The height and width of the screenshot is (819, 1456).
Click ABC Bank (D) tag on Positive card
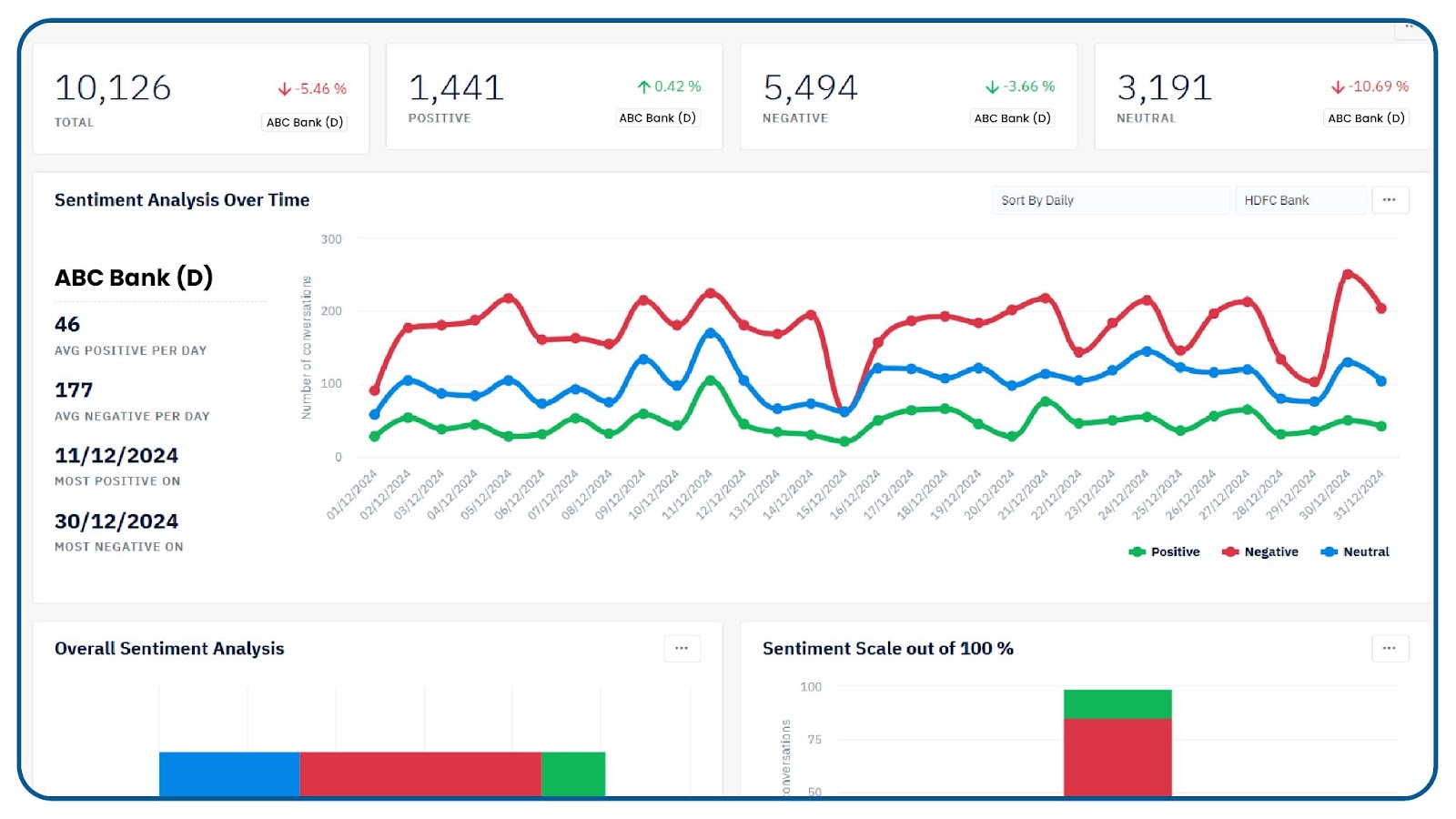(x=657, y=117)
